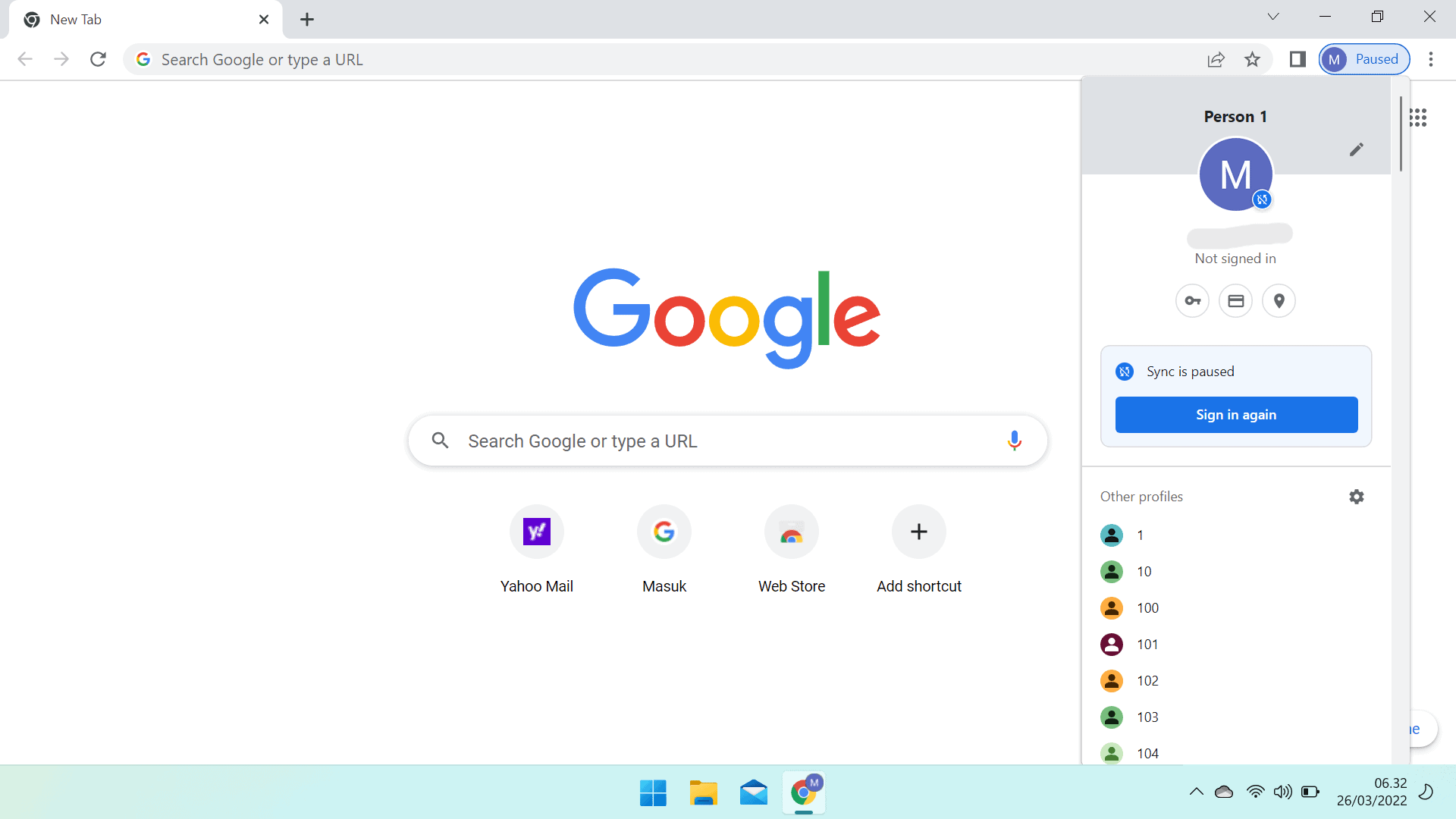Open addresses location pin icon
The height and width of the screenshot is (819, 1456).
pyautogui.click(x=1279, y=301)
